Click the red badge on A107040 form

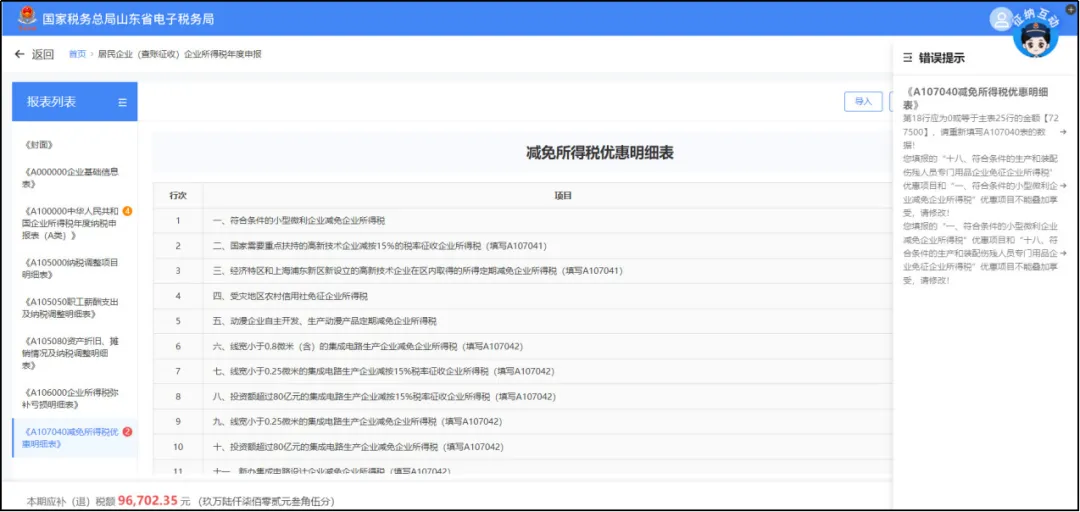point(127,432)
